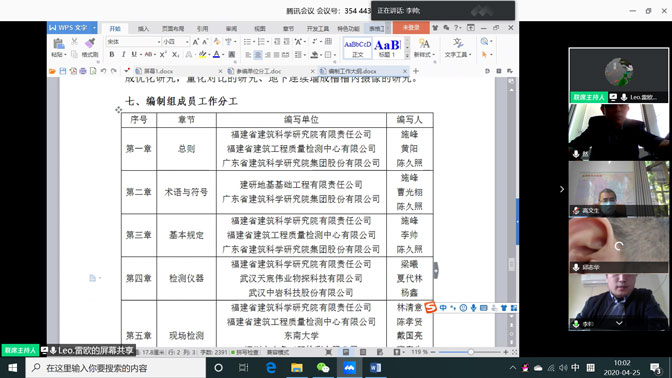Click the Paste icon in WPS ribbon
This screenshot has height=378, width=672.
pyautogui.click(x=58, y=43)
